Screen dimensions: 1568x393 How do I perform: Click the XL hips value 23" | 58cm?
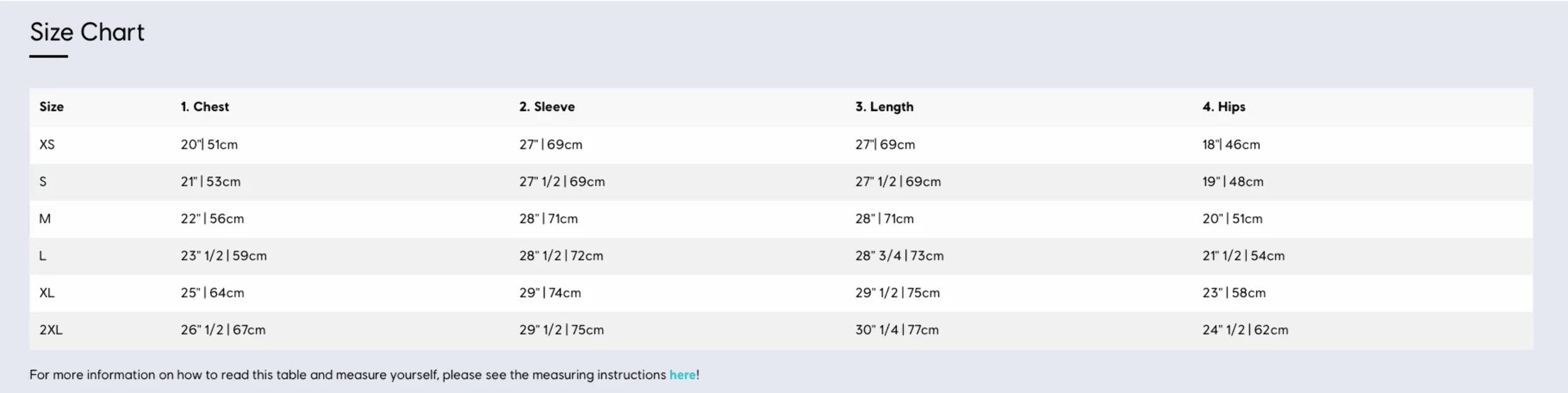tap(1233, 293)
